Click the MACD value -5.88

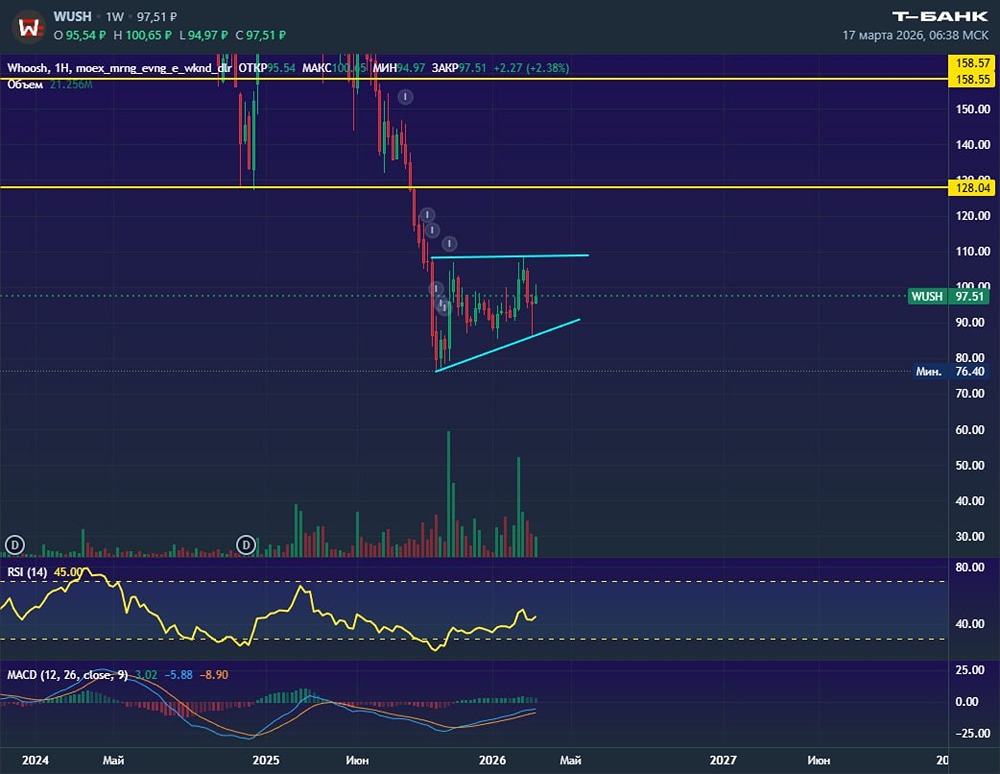[x=179, y=675]
